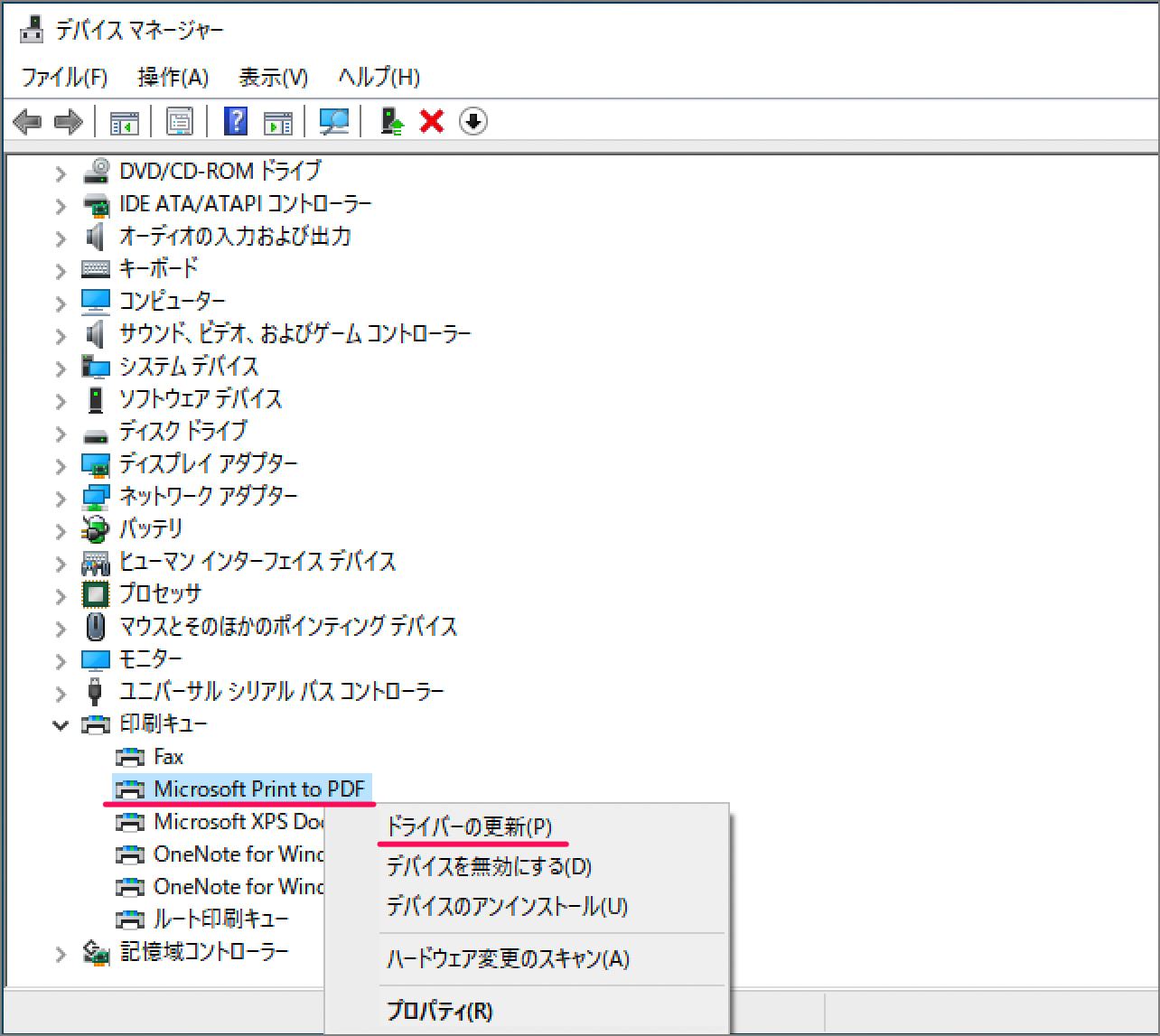This screenshot has height=1036, width=1160.
Task: Click the down-arrow disable device icon
Action: point(473,121)
